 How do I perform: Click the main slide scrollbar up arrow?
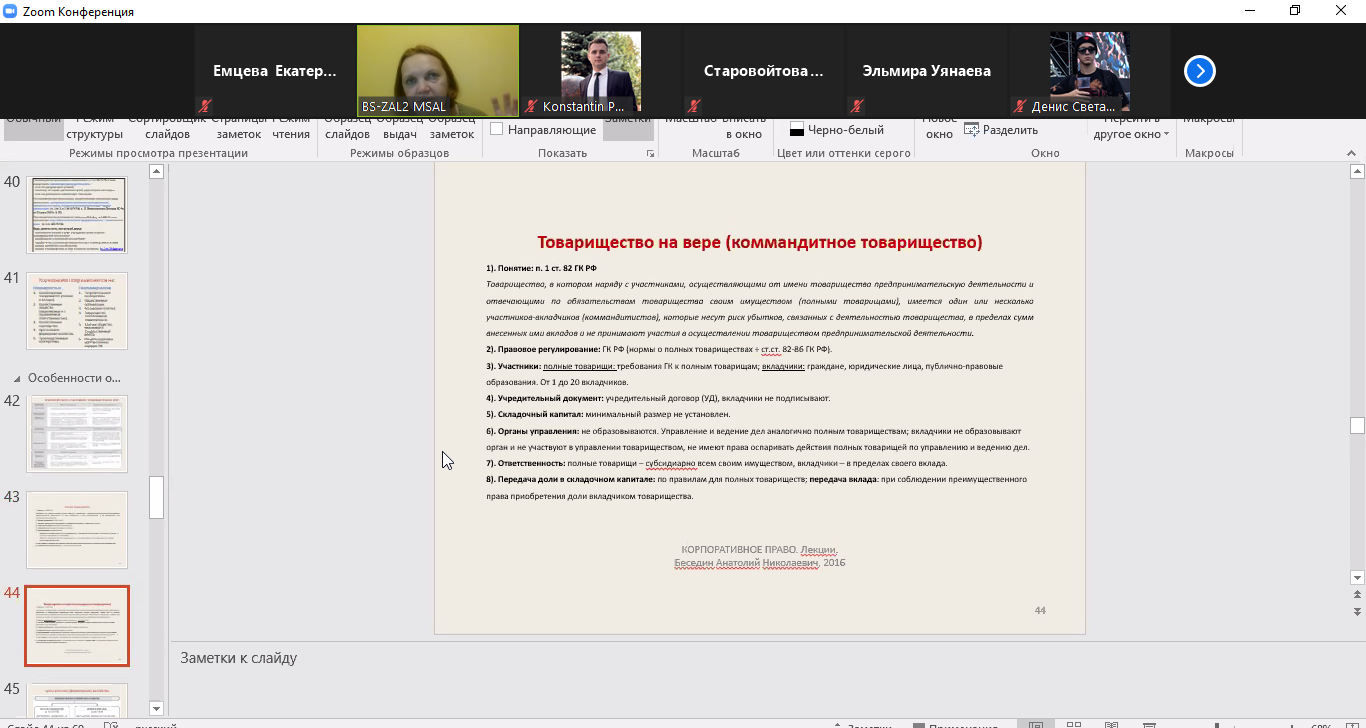[x=1357, y=172]
